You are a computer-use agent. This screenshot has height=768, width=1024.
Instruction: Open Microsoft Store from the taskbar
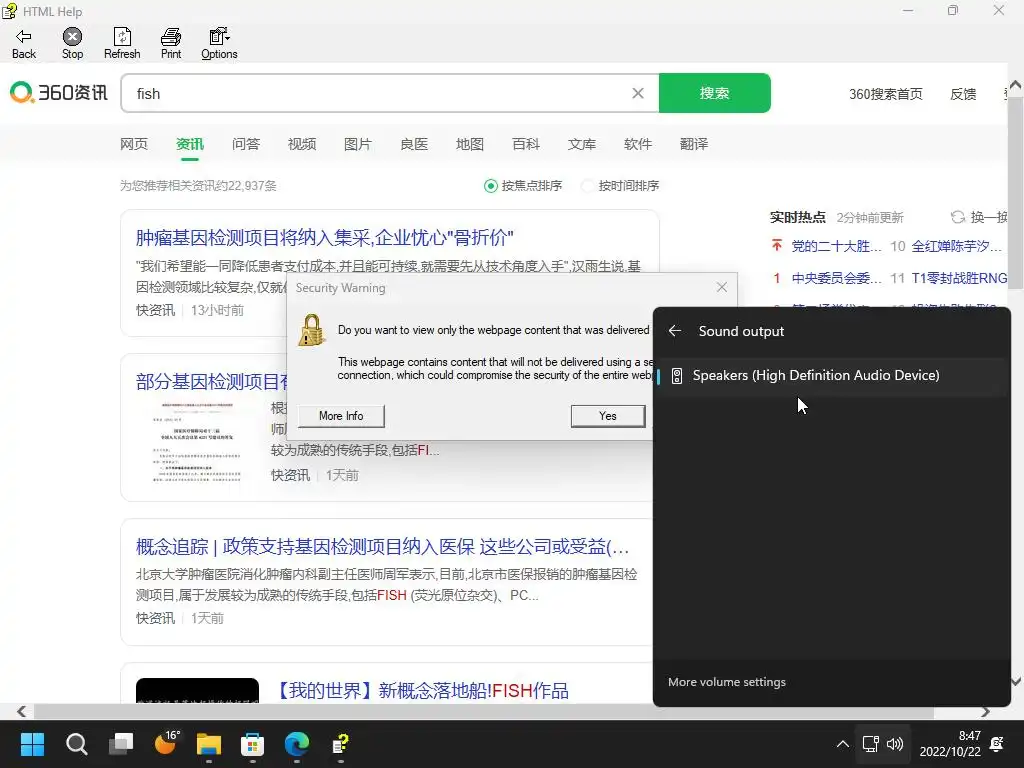pyautogui.click(x=253, y=744)
